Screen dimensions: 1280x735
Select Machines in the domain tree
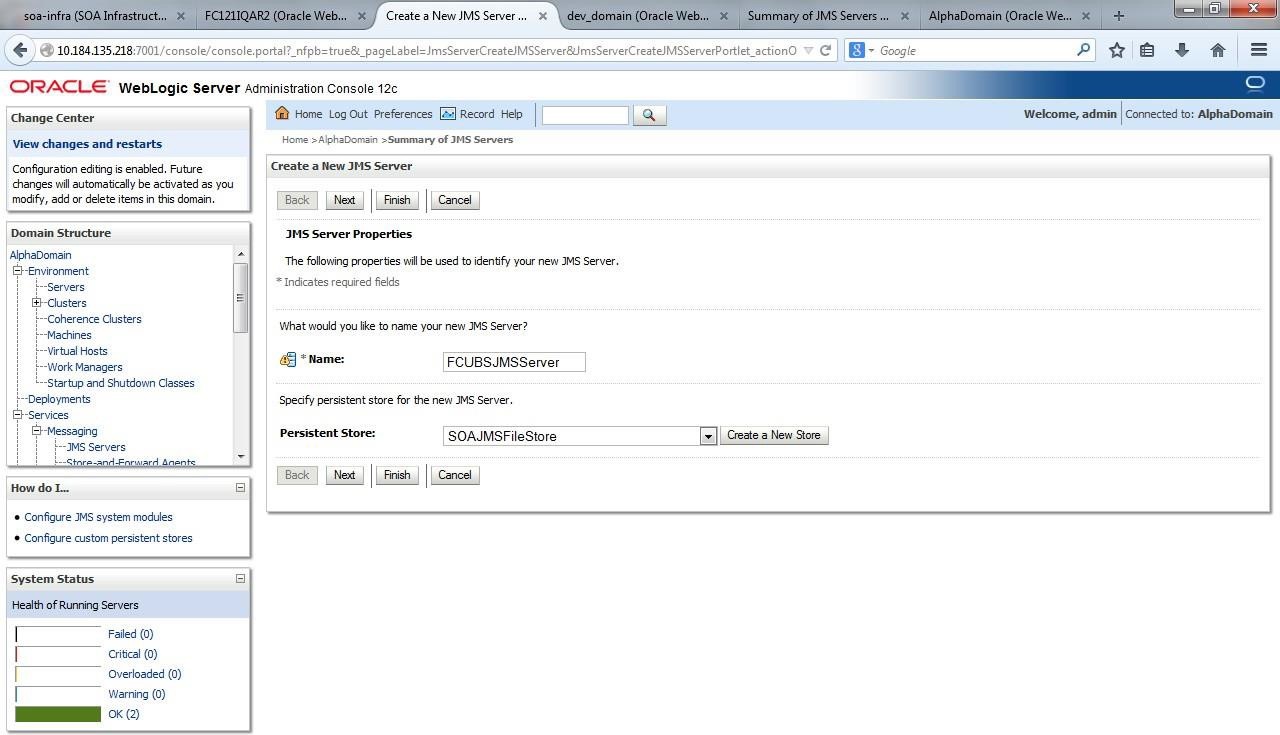(x=69, y=335)
